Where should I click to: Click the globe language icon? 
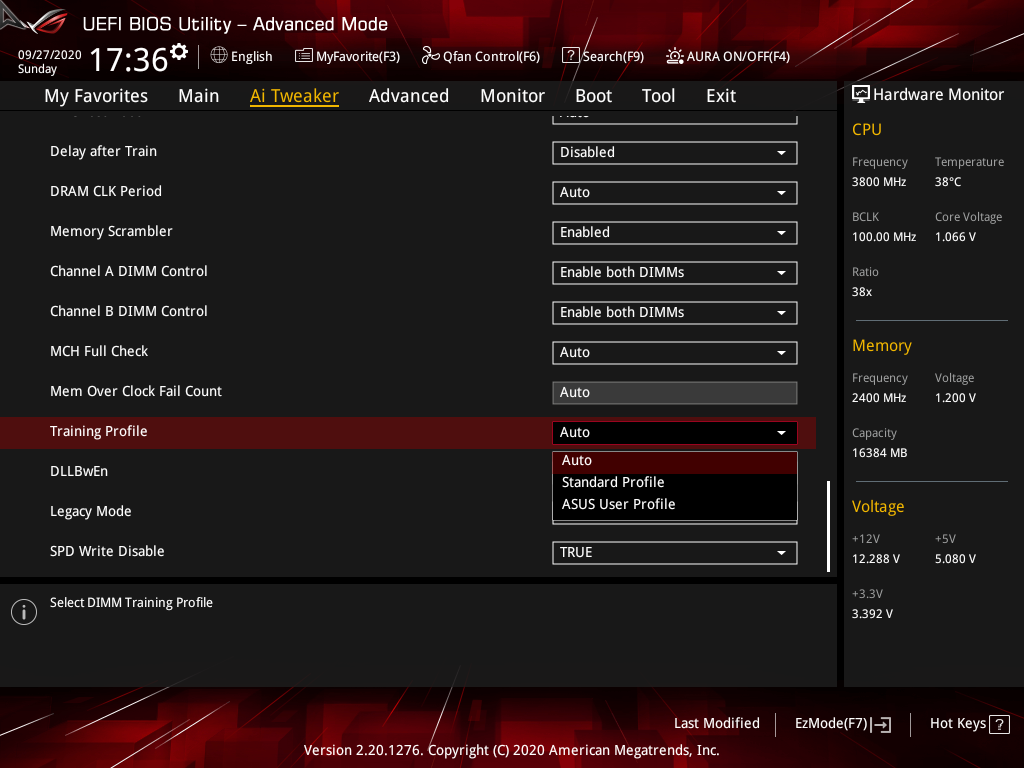click(219, 56)
